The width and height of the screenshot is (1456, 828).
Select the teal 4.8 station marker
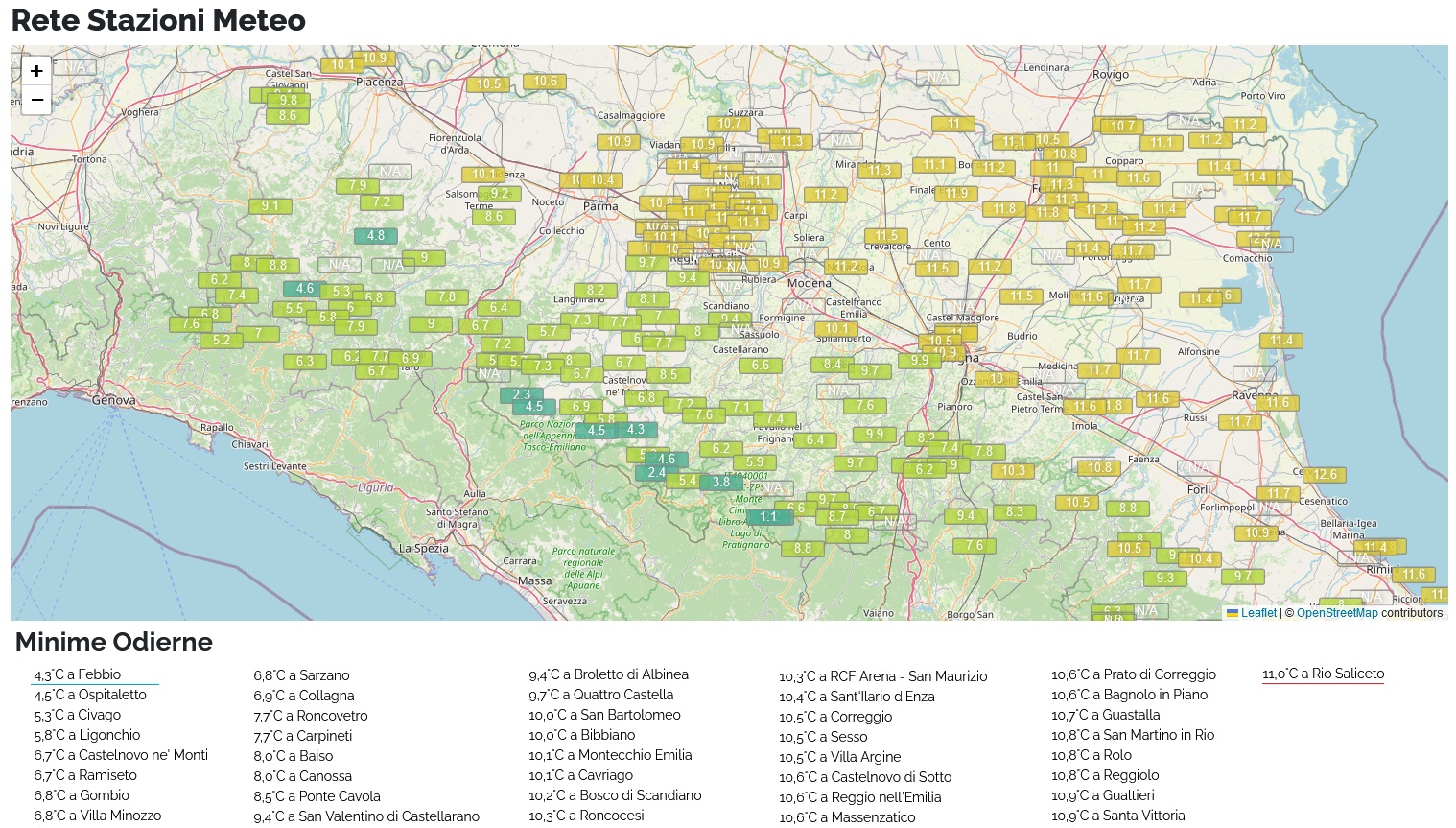pos(375,236)
